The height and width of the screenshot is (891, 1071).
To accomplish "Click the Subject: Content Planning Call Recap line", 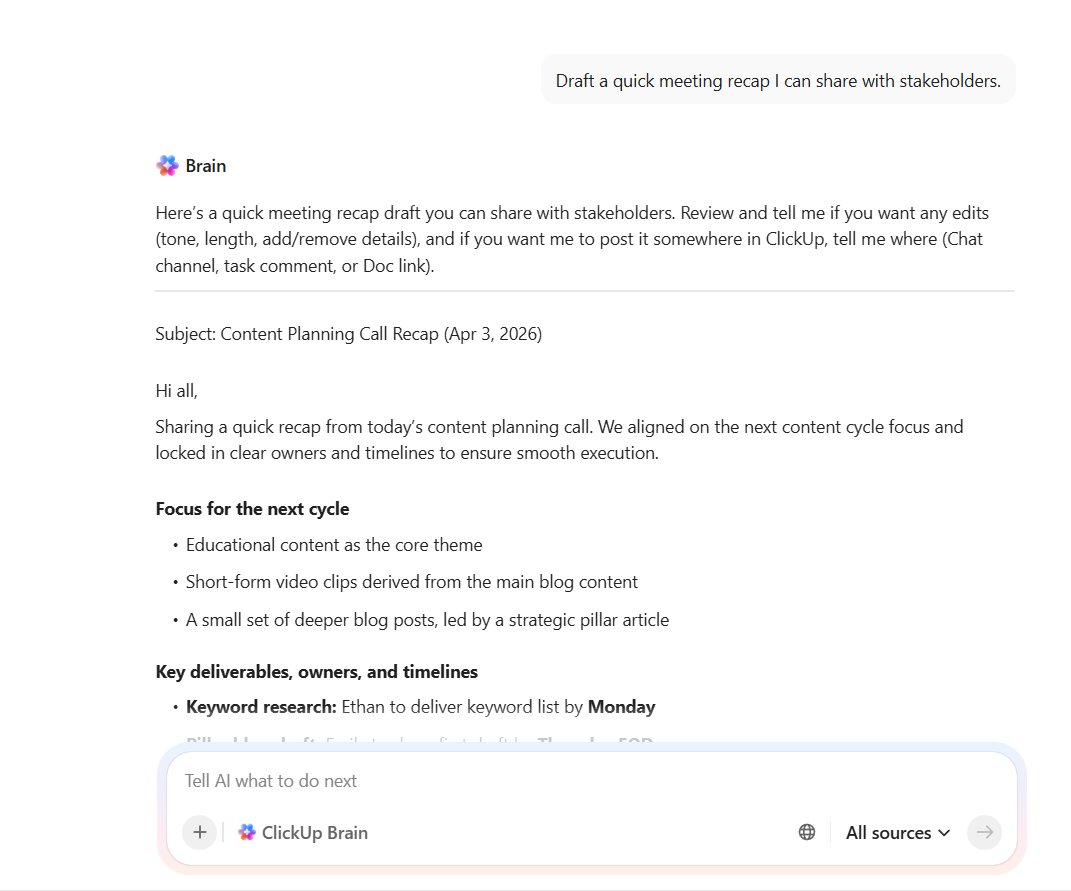I will (348, 334).
